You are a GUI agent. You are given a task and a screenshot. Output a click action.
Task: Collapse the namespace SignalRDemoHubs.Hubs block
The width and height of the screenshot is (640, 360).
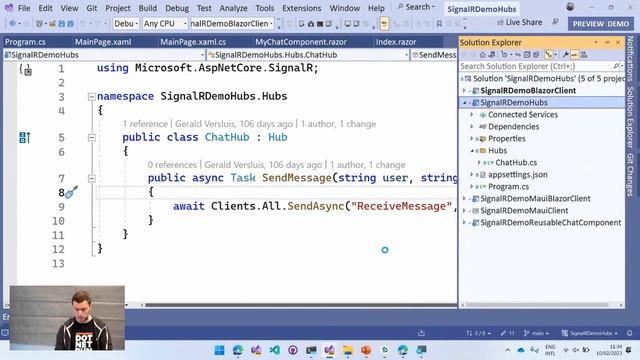[92, 97]
